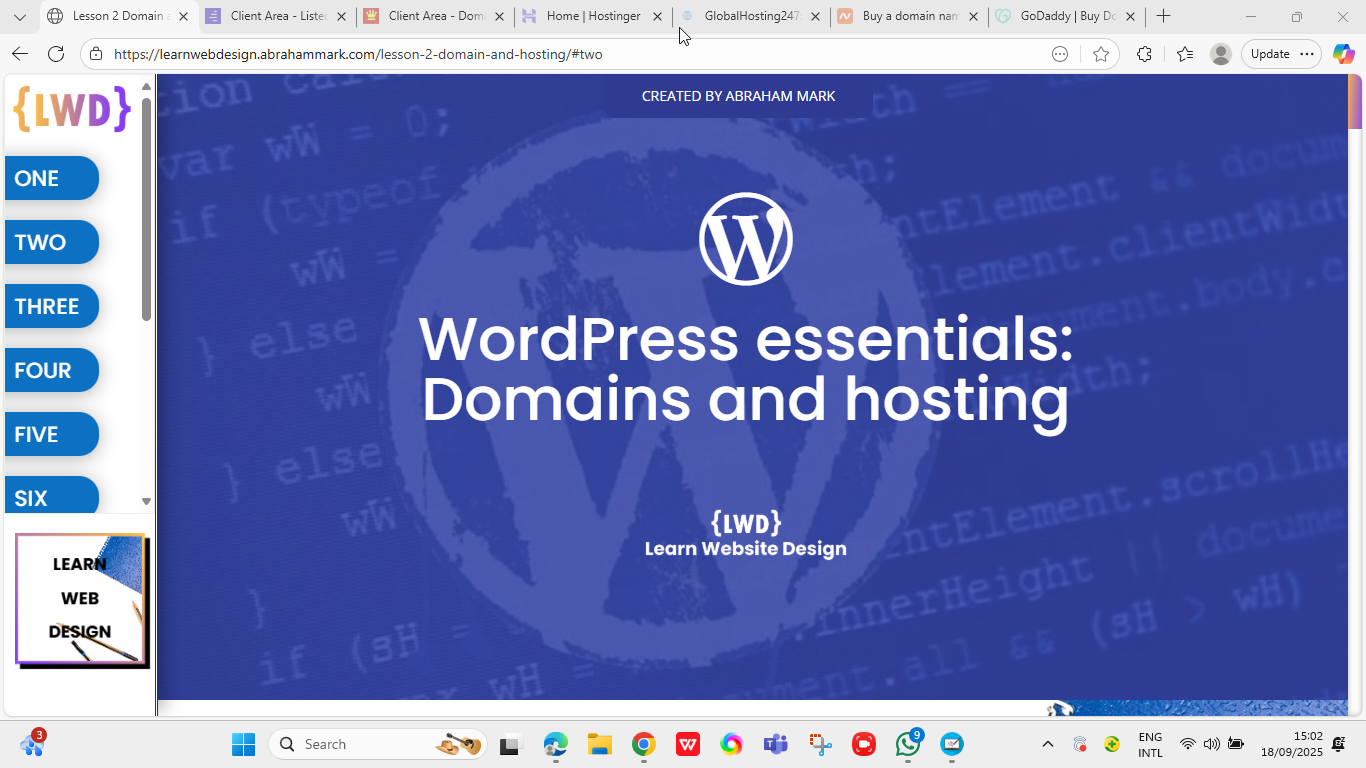Screen dimensions: 1366x768
Task: Click the Learn Web Design thumbnail image
Action: click(x=81, y=600)
